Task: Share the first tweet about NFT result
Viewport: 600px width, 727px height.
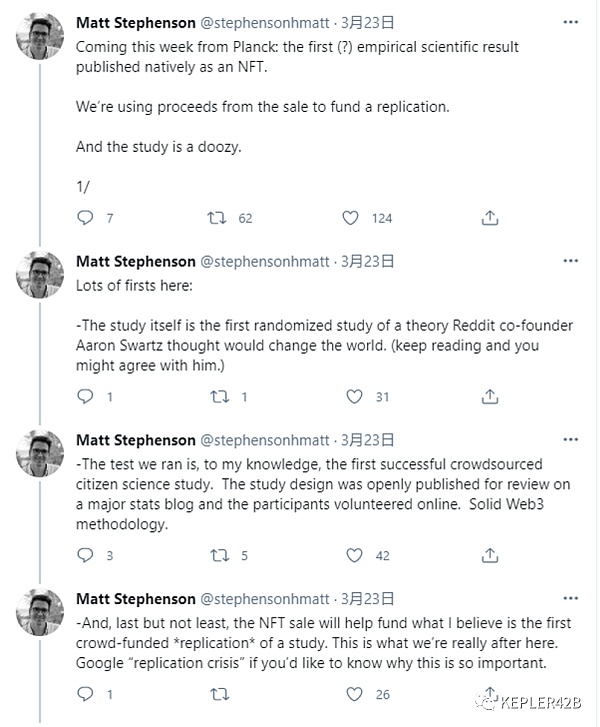Action: (490, 217)
